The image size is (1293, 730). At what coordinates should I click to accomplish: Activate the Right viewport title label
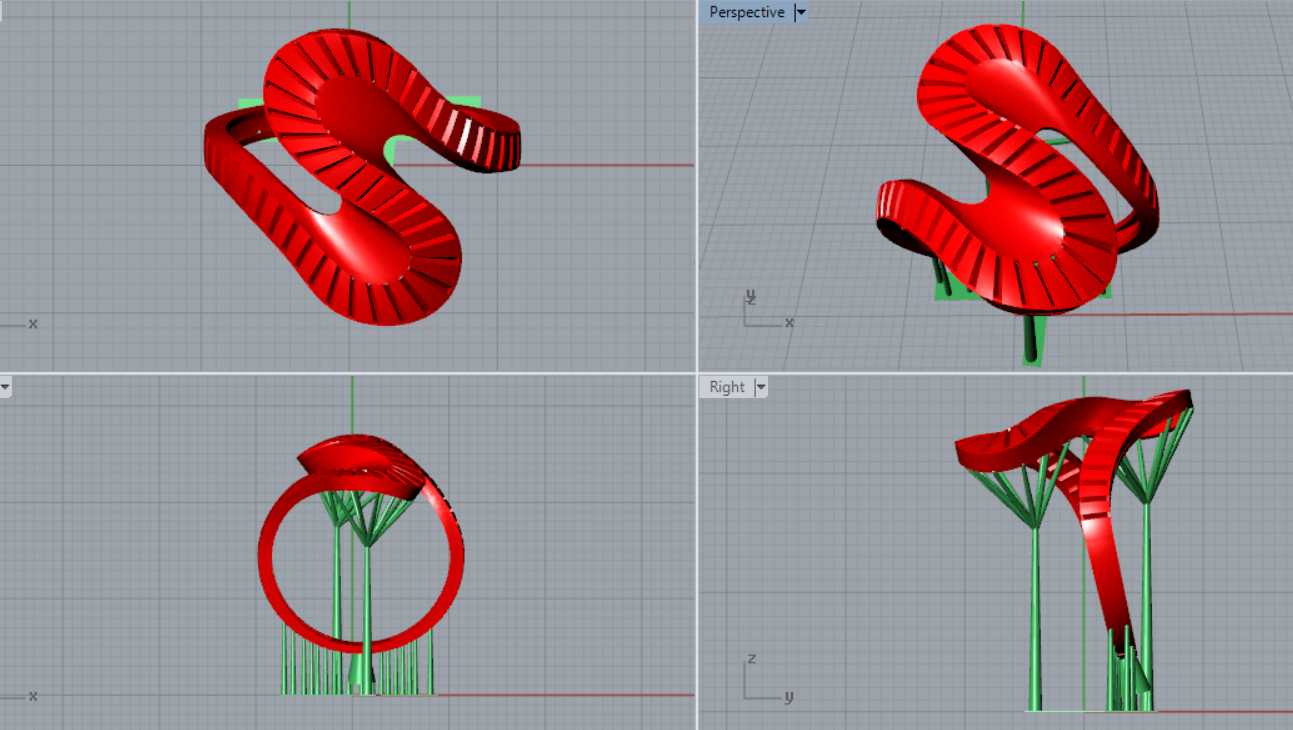coord(727,387)
